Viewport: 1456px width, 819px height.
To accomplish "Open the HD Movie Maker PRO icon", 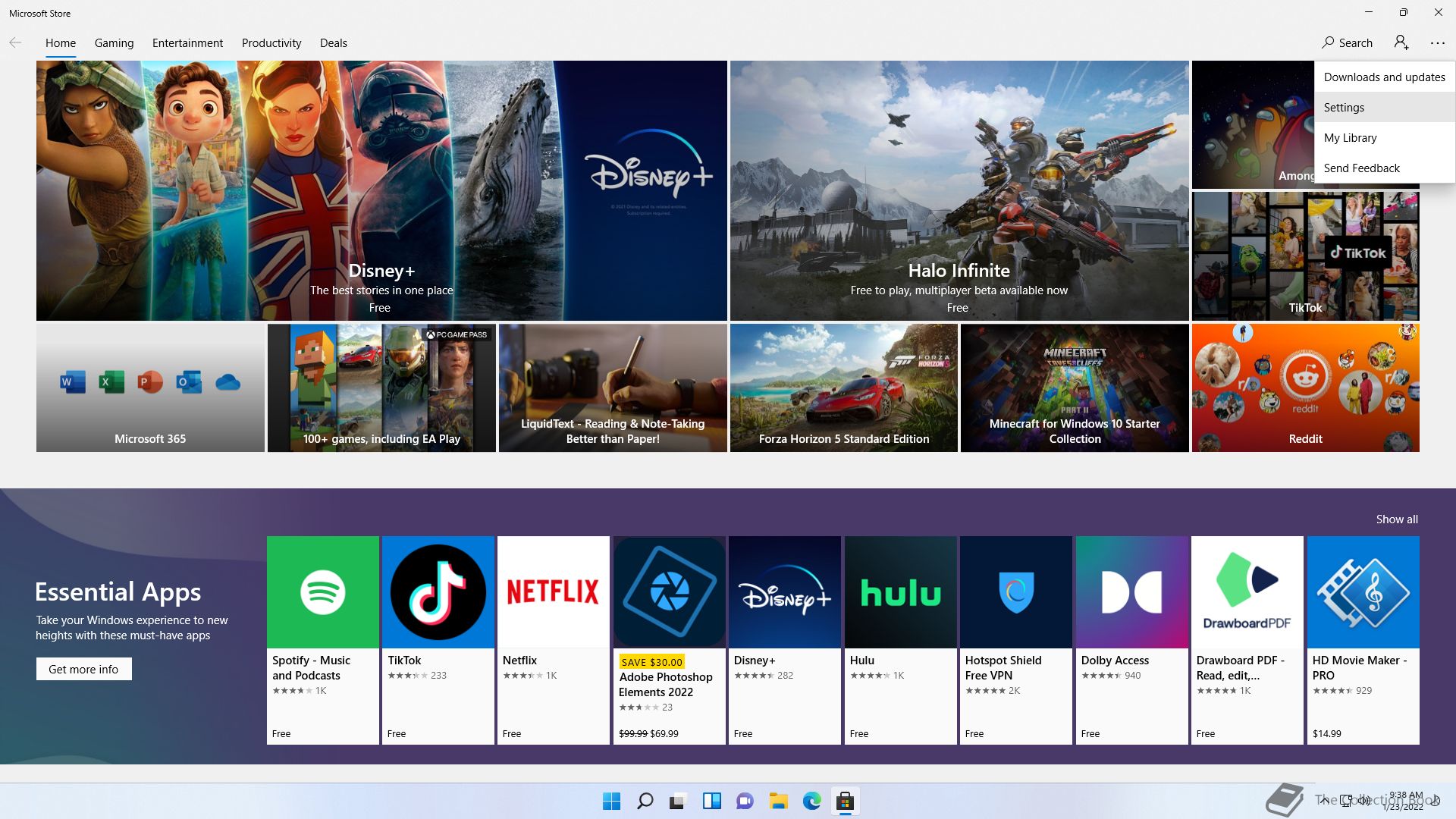I will pos(1363,592).
